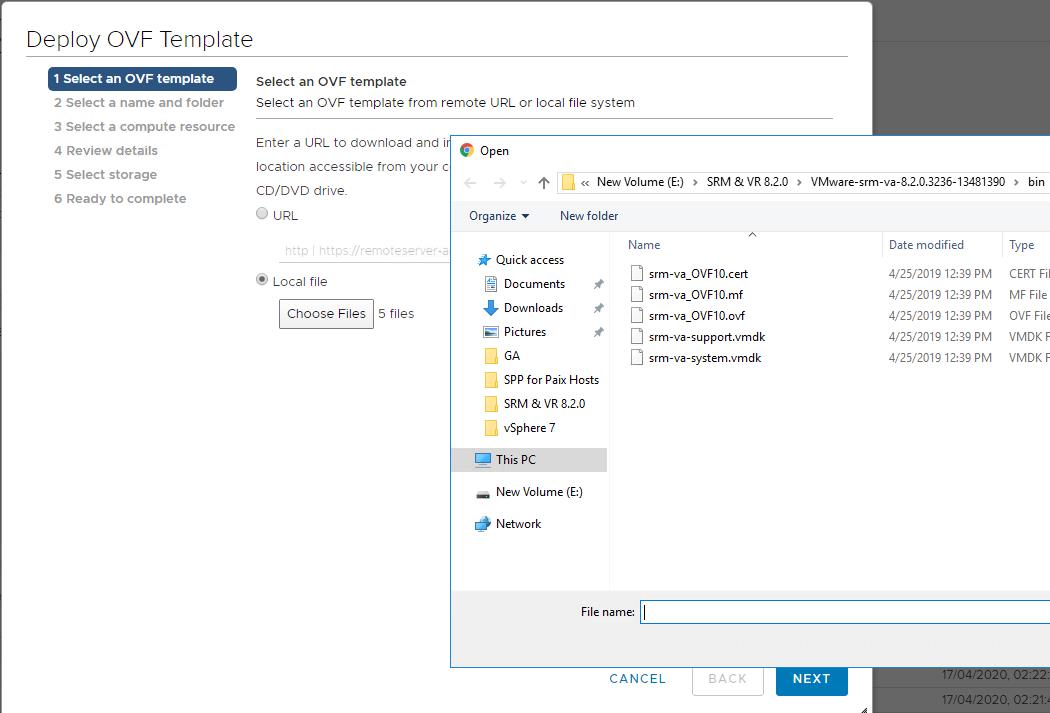Select the Local file radio button

click(x=262, y=280)
